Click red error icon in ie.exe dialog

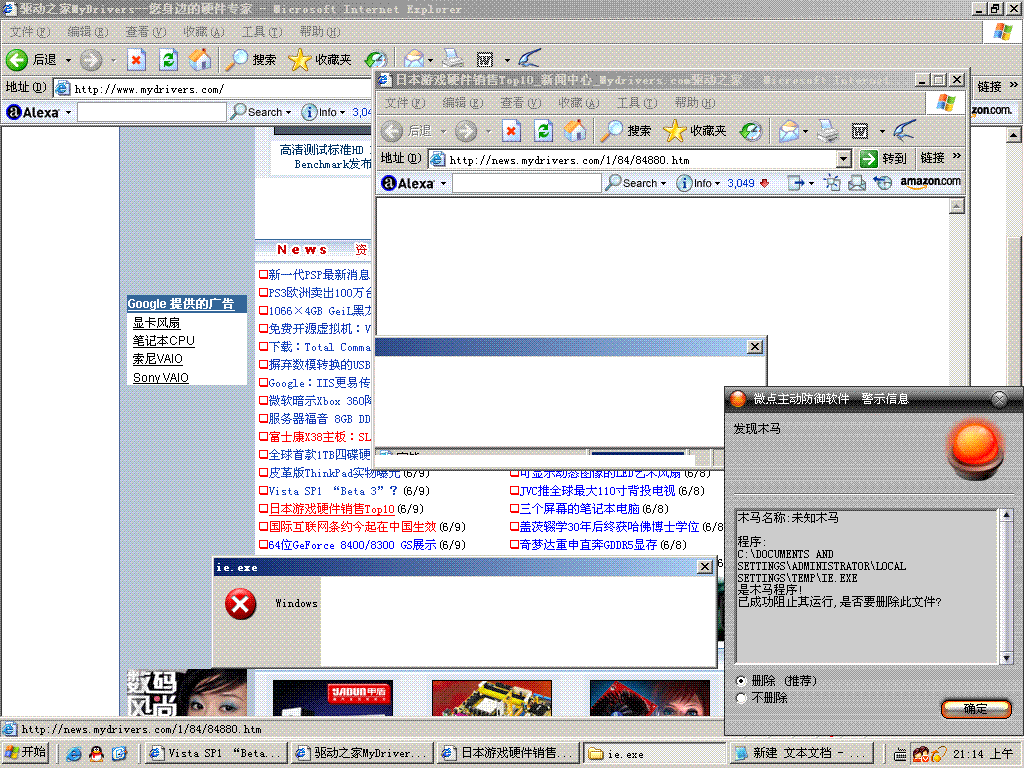click(x=240, y=603)
